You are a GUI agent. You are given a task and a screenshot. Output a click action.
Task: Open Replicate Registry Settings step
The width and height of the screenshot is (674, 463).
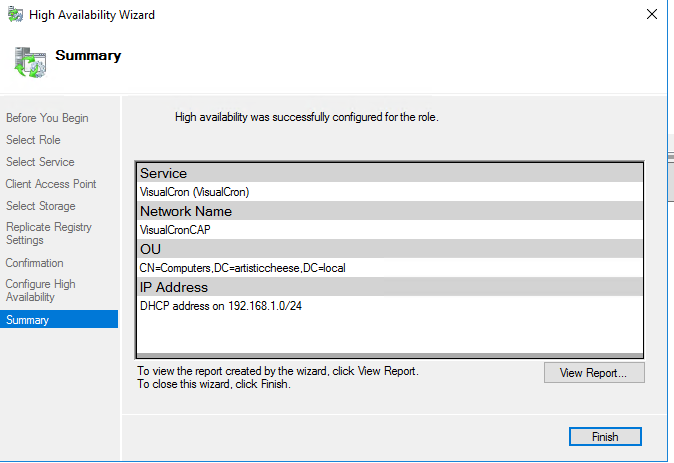pos(49,233)
